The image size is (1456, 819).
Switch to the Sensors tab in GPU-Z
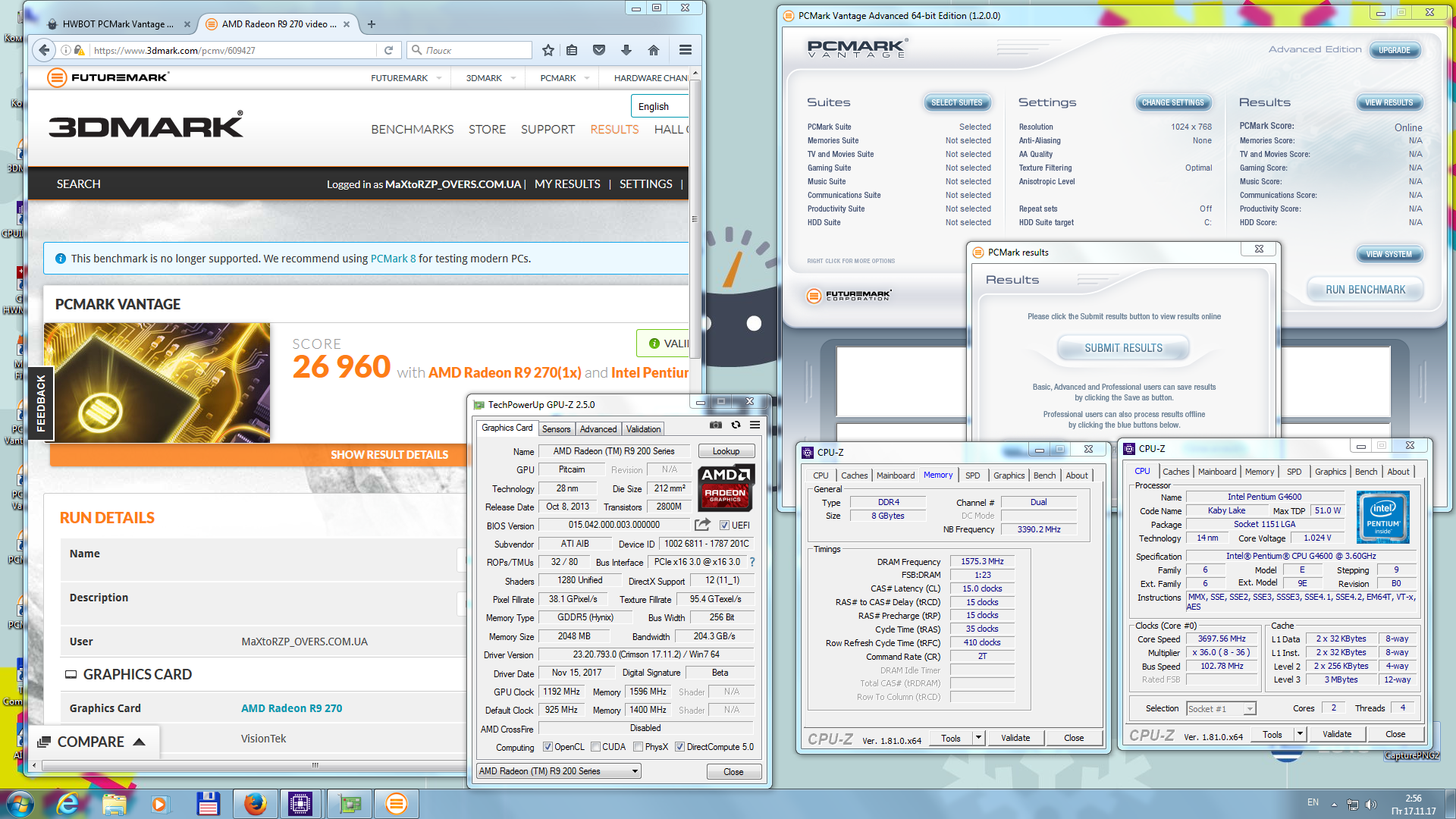click(x=556, y=429)
